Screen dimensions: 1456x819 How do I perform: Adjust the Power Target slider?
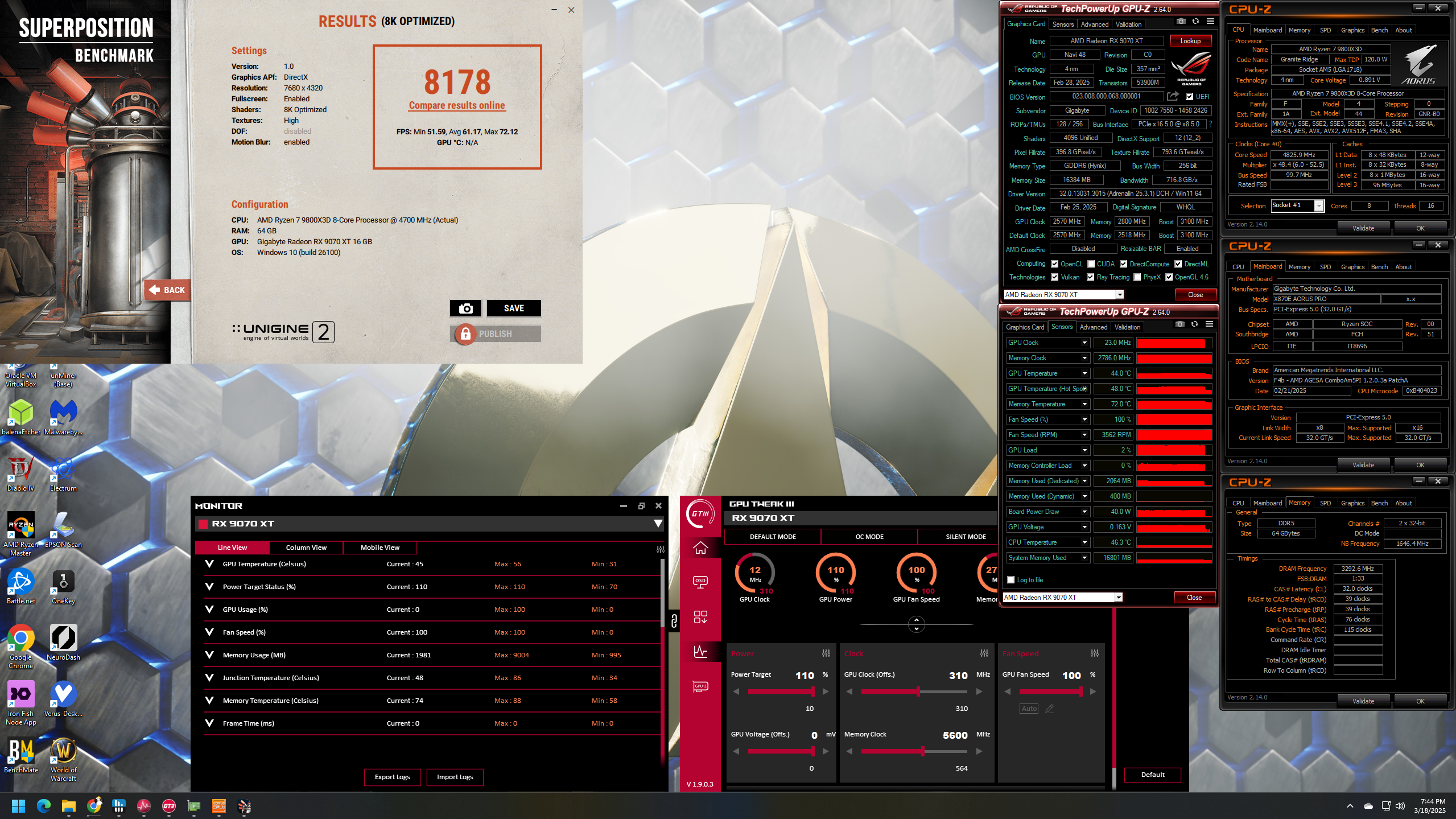coord(781,692)
